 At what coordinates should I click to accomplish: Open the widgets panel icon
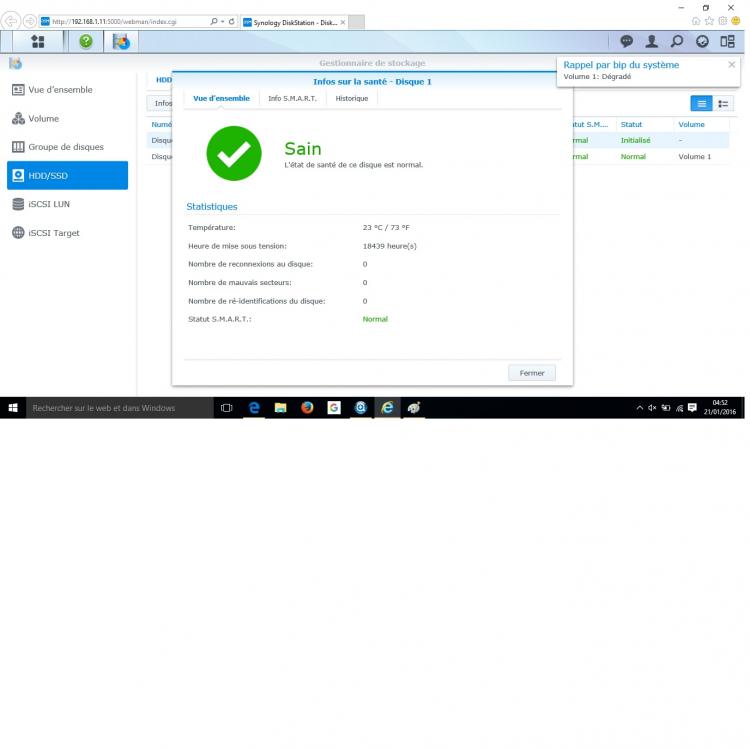click(x=702, y=41)
